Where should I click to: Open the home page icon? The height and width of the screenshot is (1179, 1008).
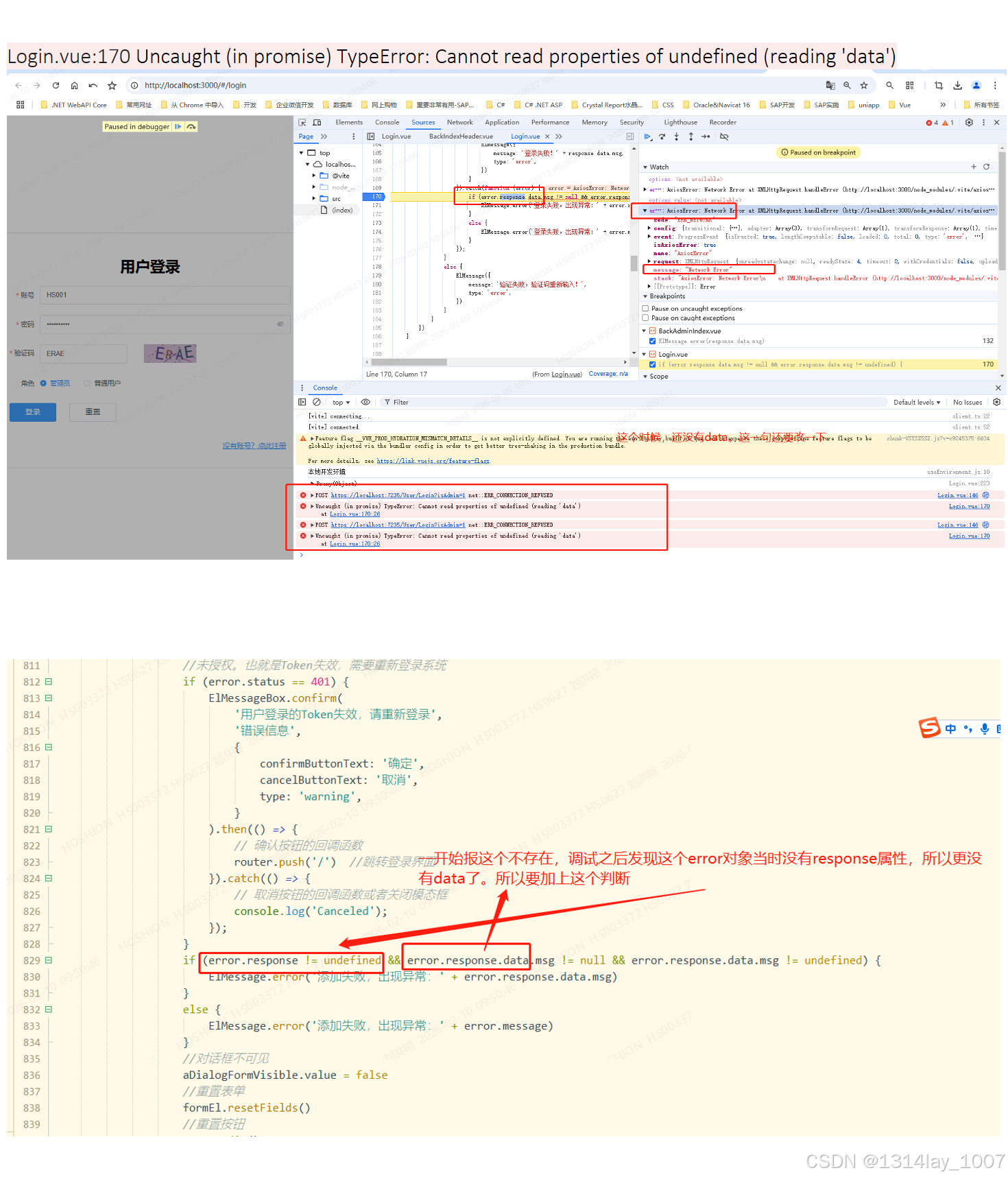pyautogui.click(x=74, y=85)
